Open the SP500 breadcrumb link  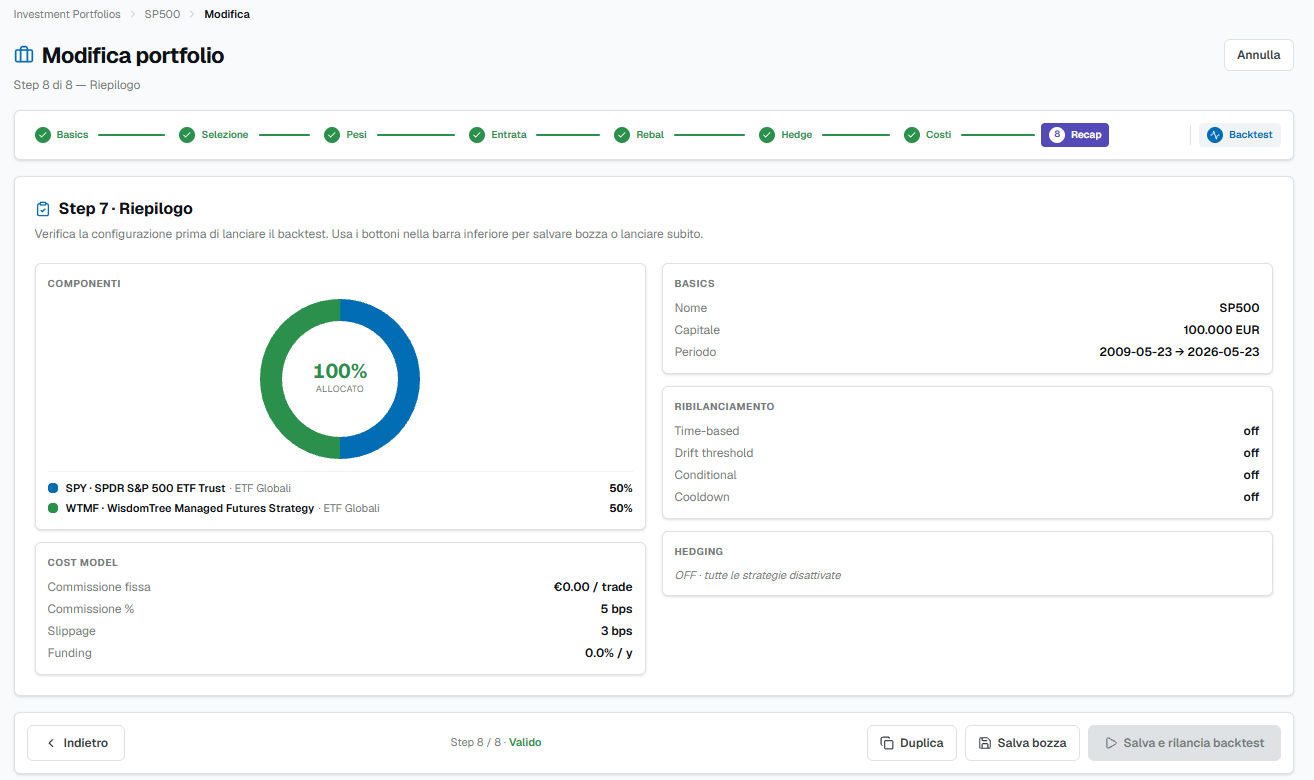[162, 14]
